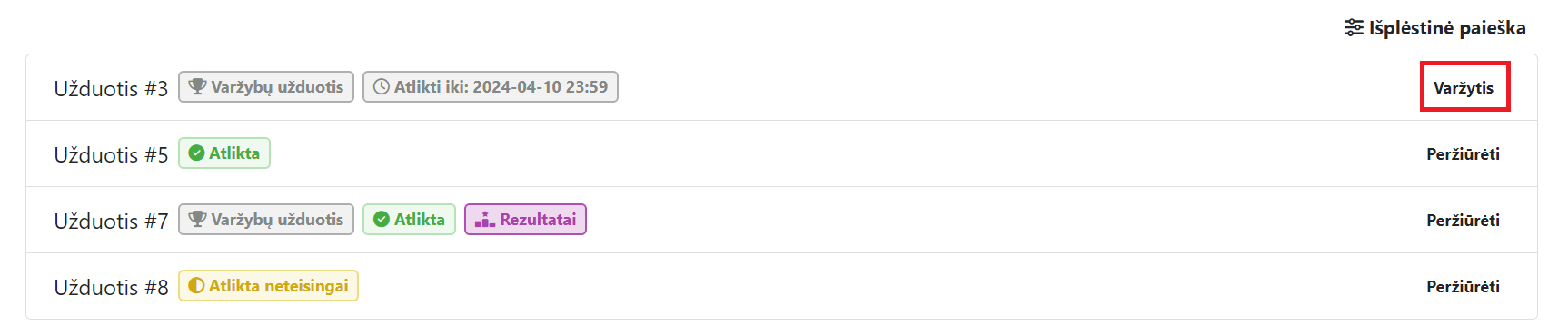Open the Užduotis #8 title
Image resolution: width=1568 pixels, height=335 pixels.
pos(111,287)
